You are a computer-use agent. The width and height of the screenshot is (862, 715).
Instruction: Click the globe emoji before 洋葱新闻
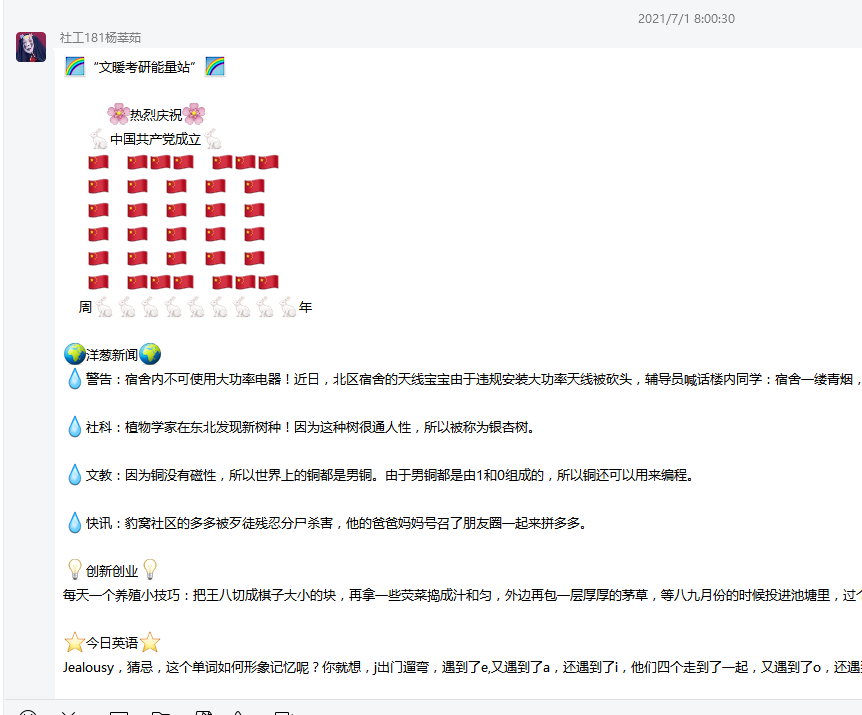tap(74, 354)
